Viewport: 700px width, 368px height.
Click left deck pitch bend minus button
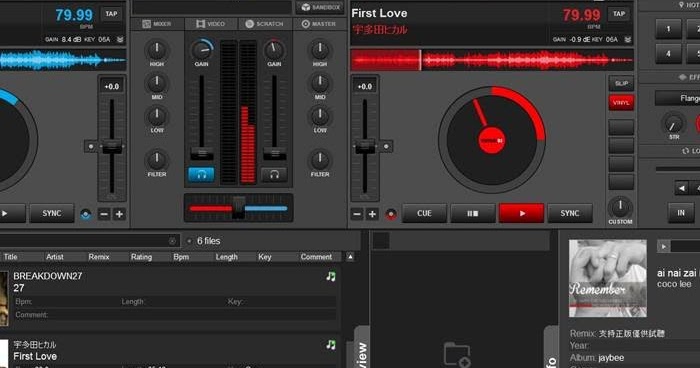104,214
